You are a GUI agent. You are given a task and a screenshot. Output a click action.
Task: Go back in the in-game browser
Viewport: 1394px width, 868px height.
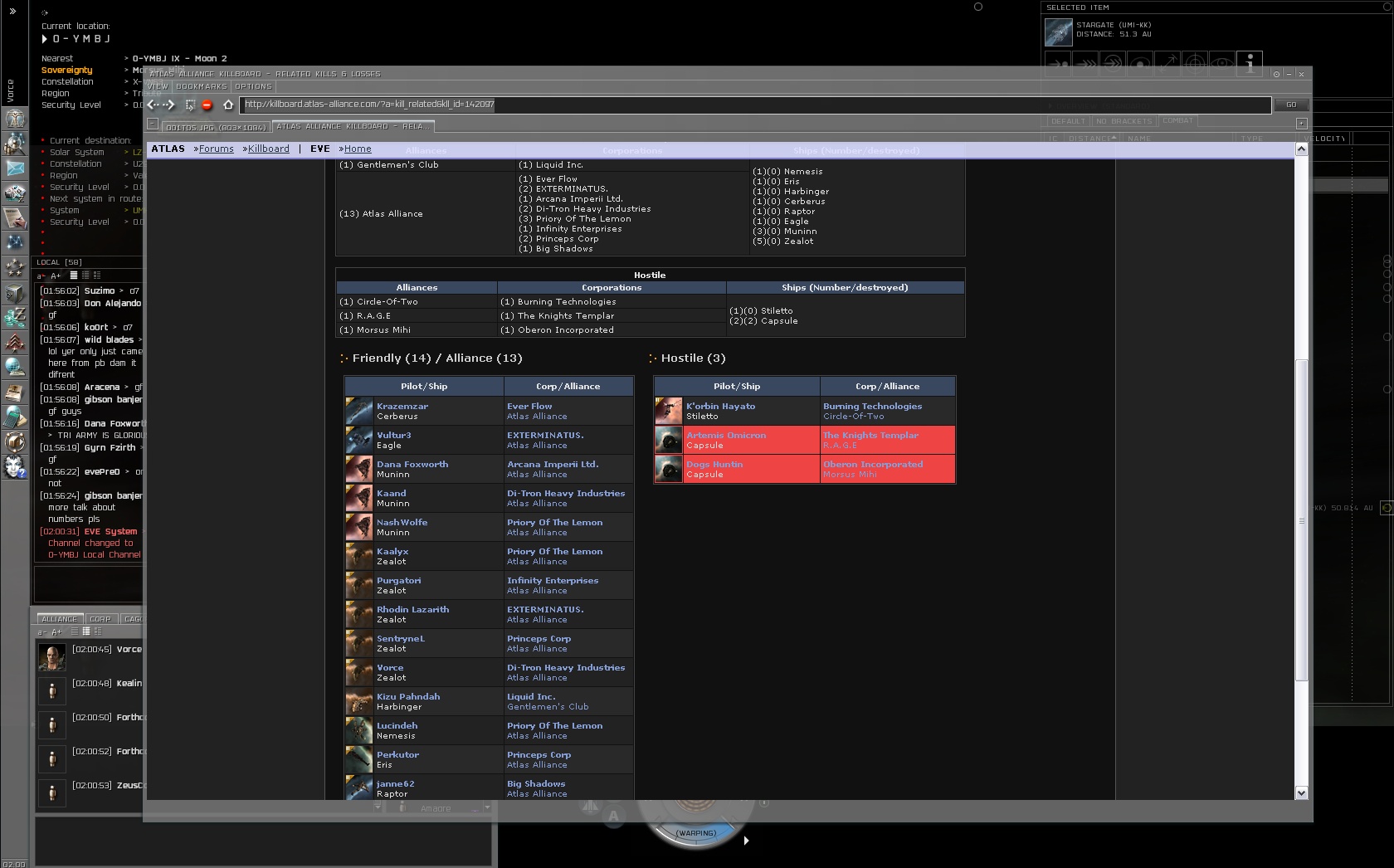[x=152, y=105]
